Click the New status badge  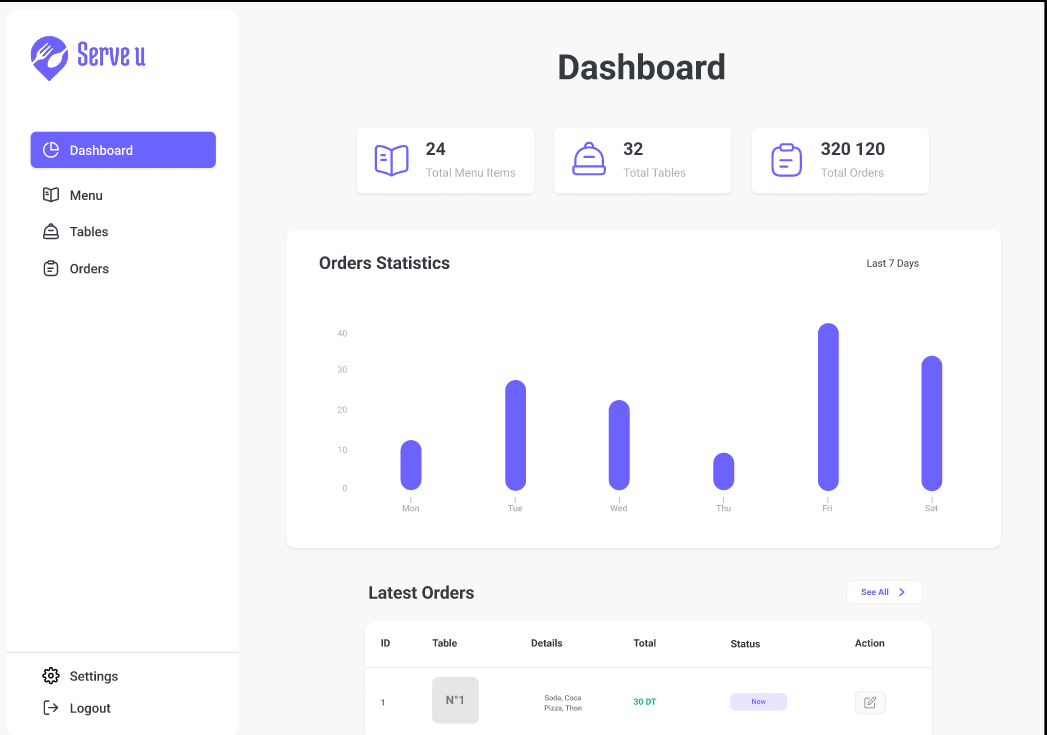click(758, 702)
